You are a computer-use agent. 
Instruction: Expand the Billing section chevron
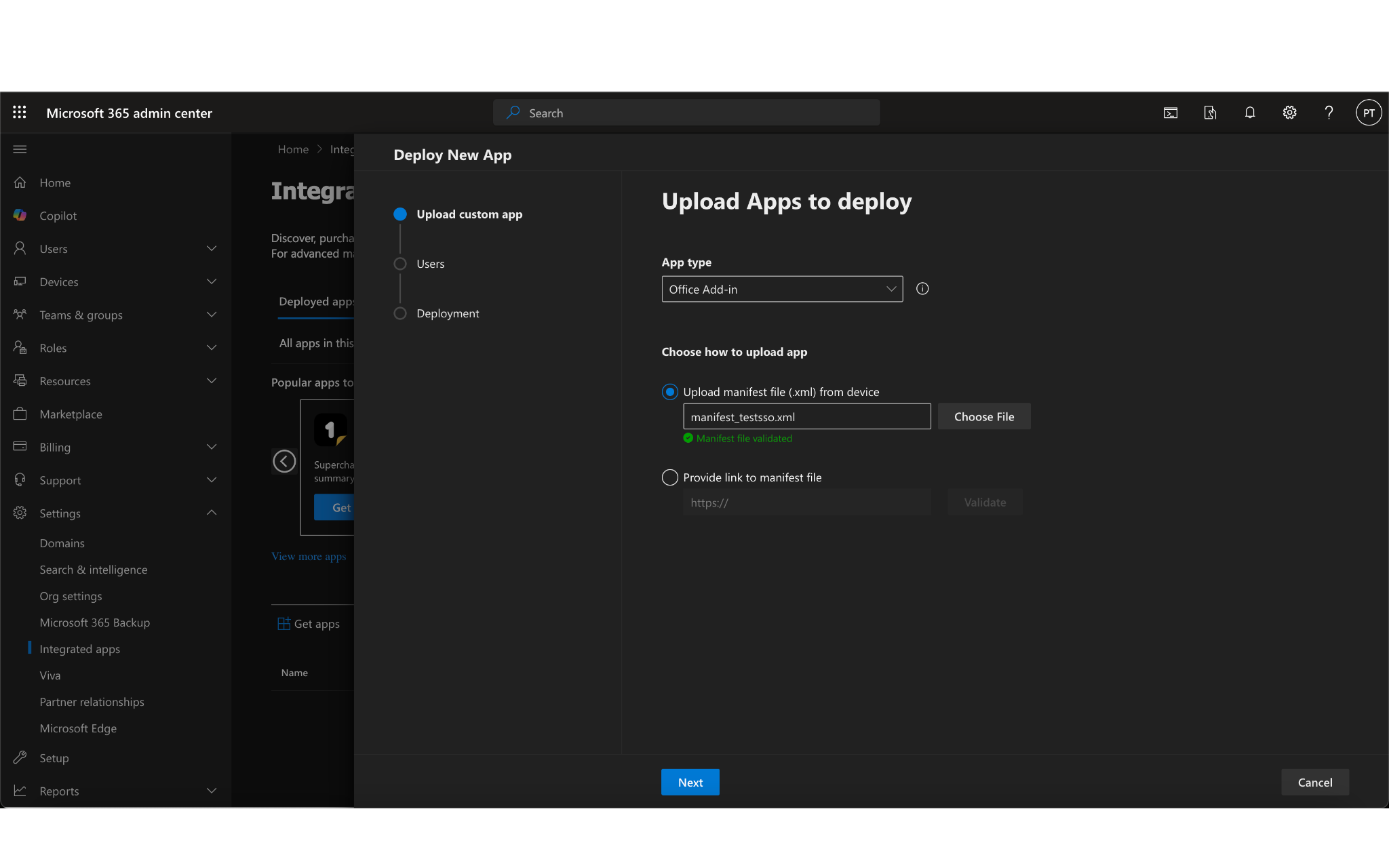click(212, 447)
